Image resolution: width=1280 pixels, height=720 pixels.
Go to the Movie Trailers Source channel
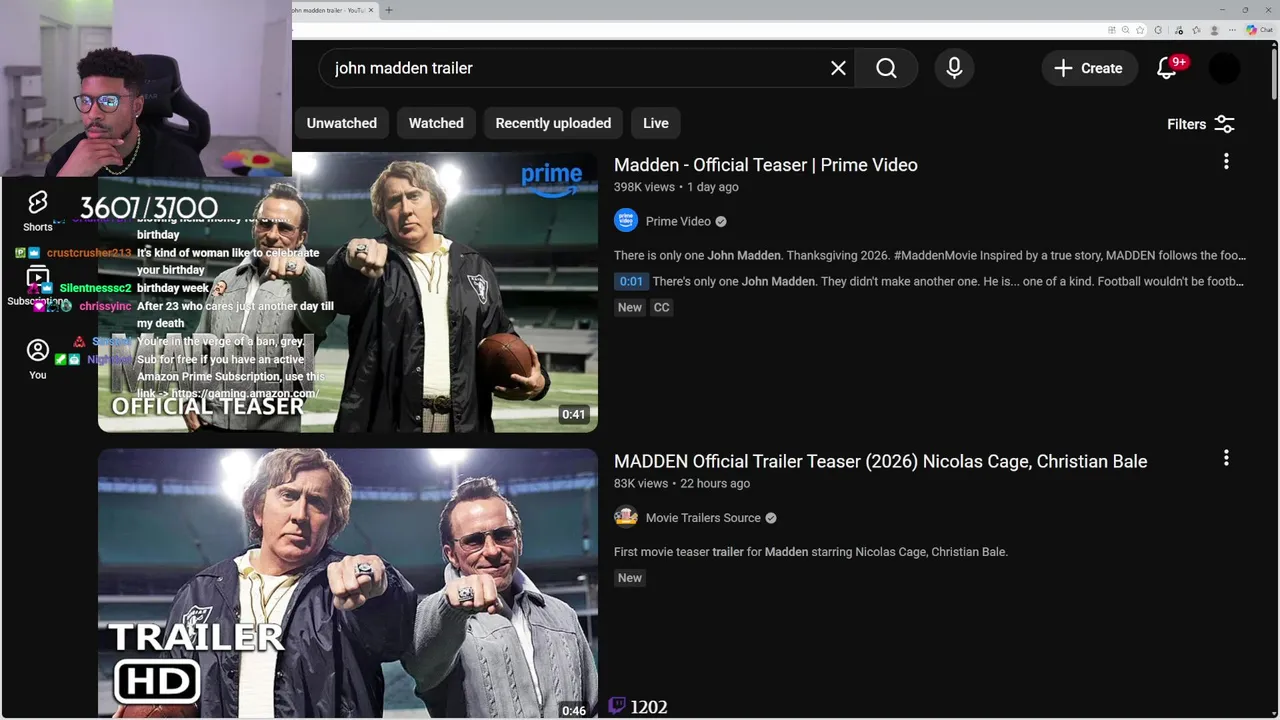[x=703, y=518]
